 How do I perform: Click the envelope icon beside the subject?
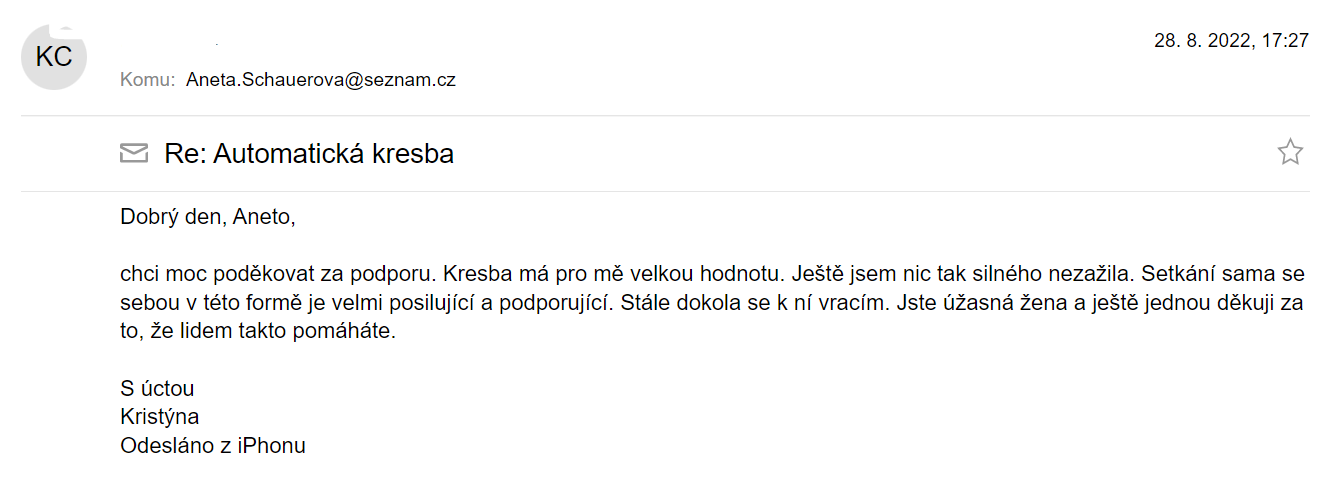(133, 153)
